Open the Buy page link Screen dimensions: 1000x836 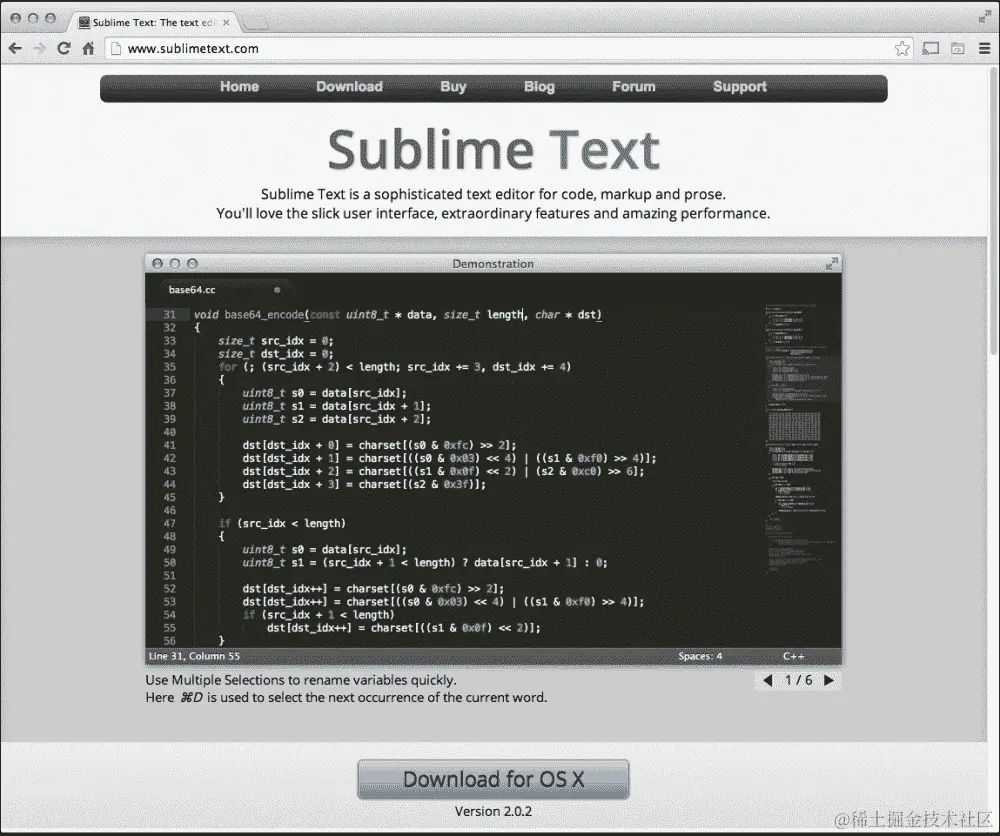point(453,87)
